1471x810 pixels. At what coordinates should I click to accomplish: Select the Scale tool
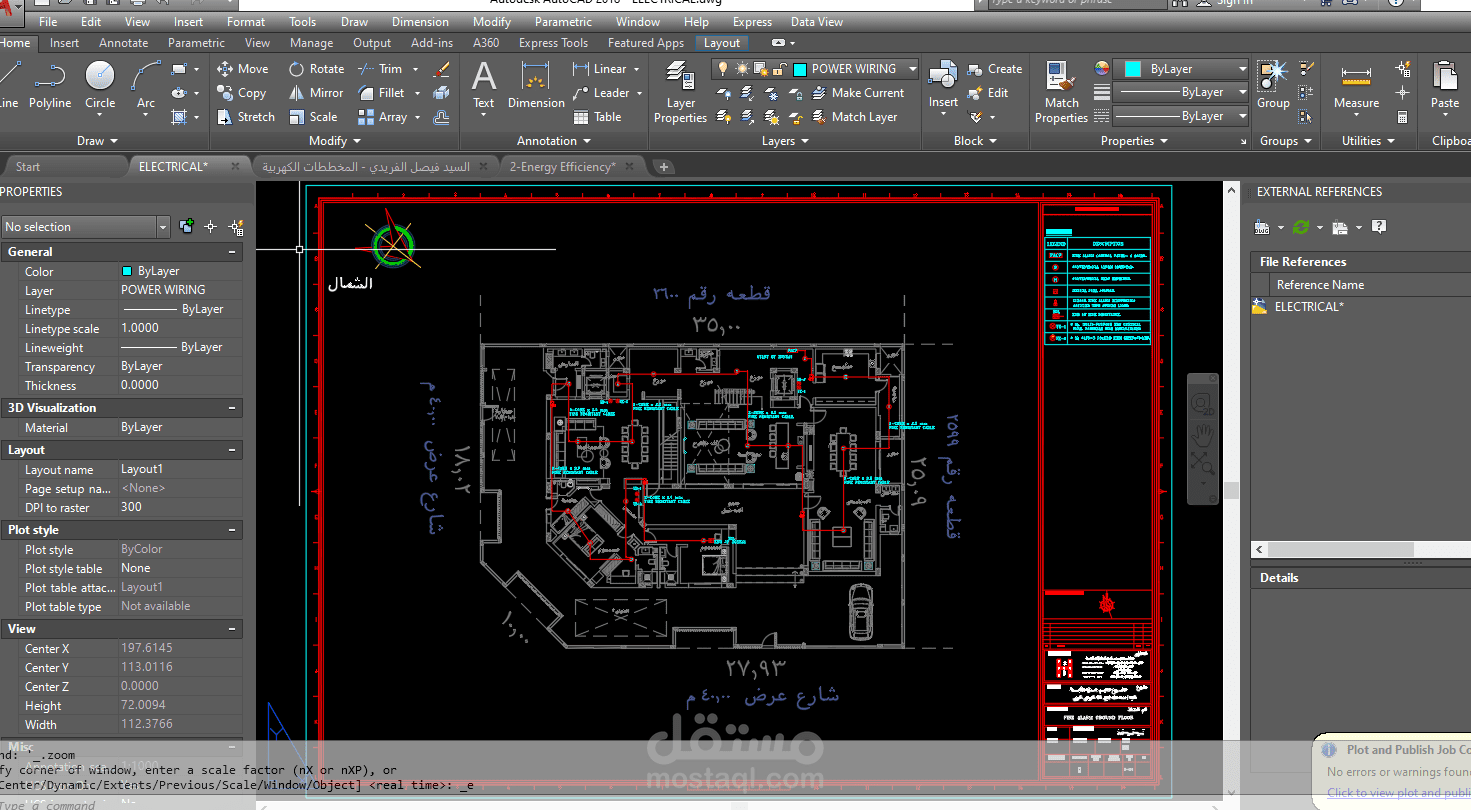coord(313,117)
